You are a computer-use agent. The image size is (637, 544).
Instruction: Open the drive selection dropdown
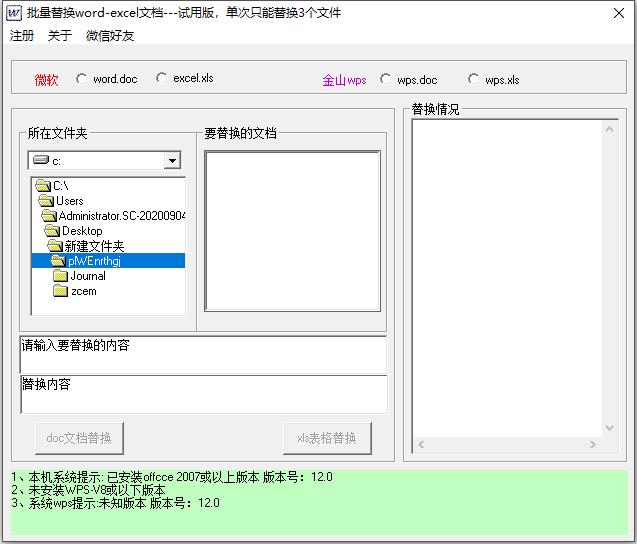coord(172,161)
